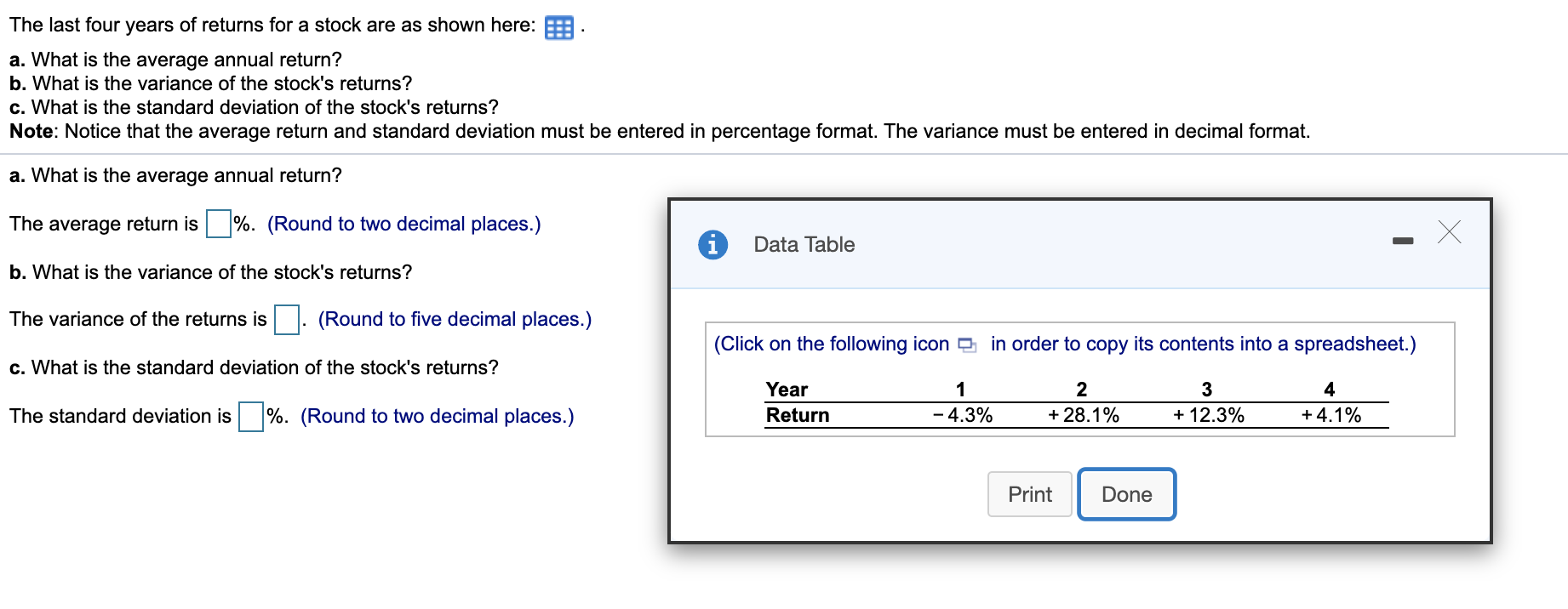Image resolution: width=1568 pixels, height=609 pixels.
Task: Select the -4.3% return cell
Action: 963,415
